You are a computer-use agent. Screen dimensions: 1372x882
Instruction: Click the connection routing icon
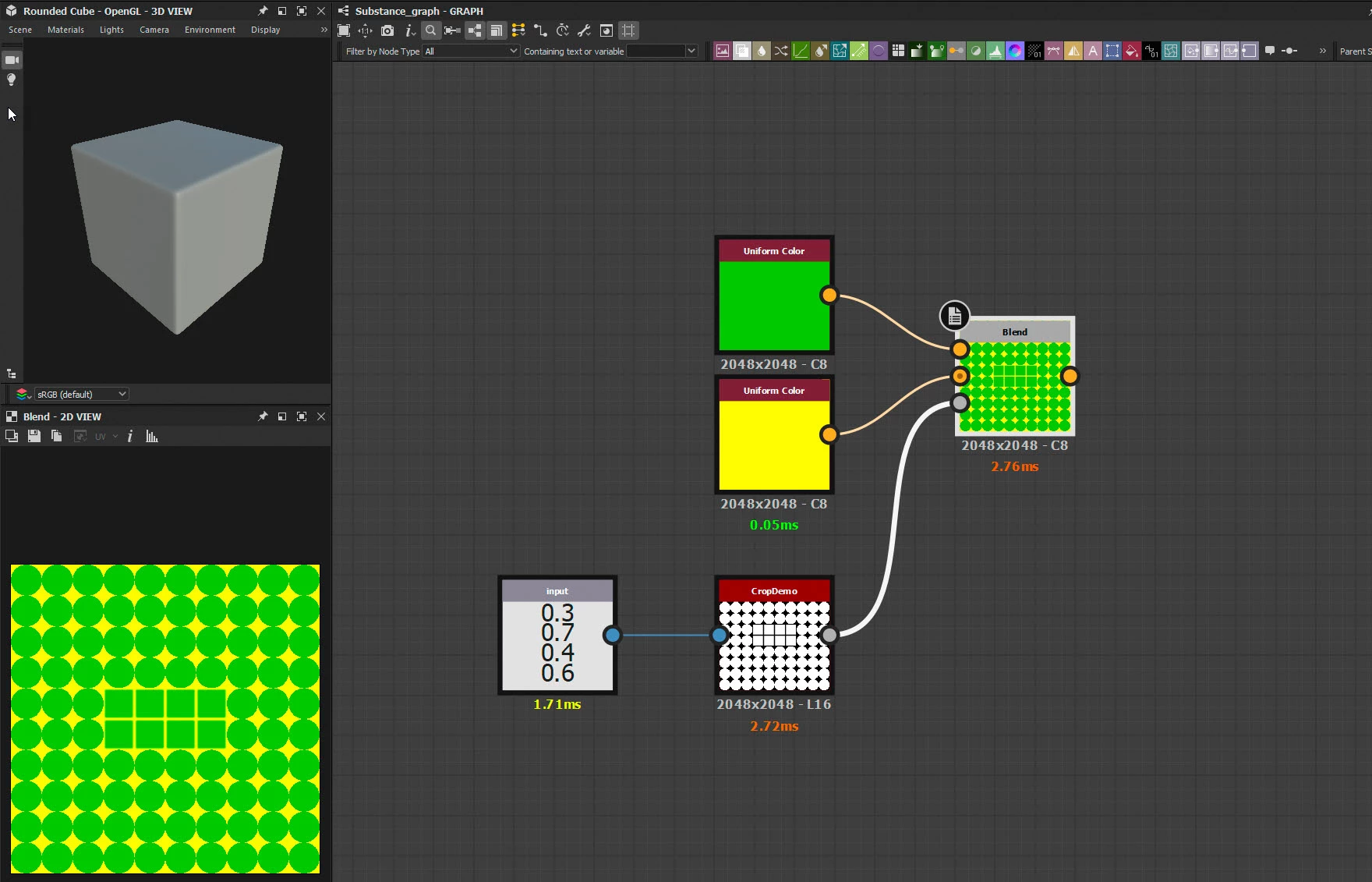click(x=540, y=30)
